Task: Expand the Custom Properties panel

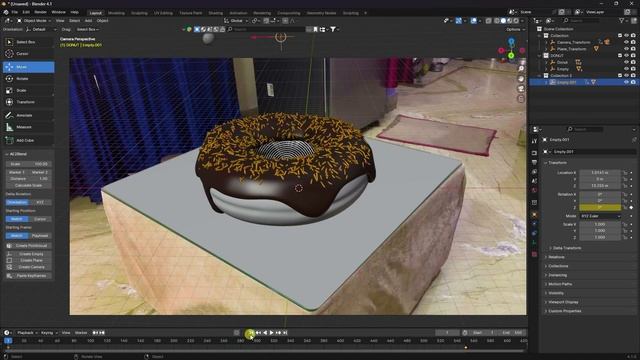Action: [564, 311]
